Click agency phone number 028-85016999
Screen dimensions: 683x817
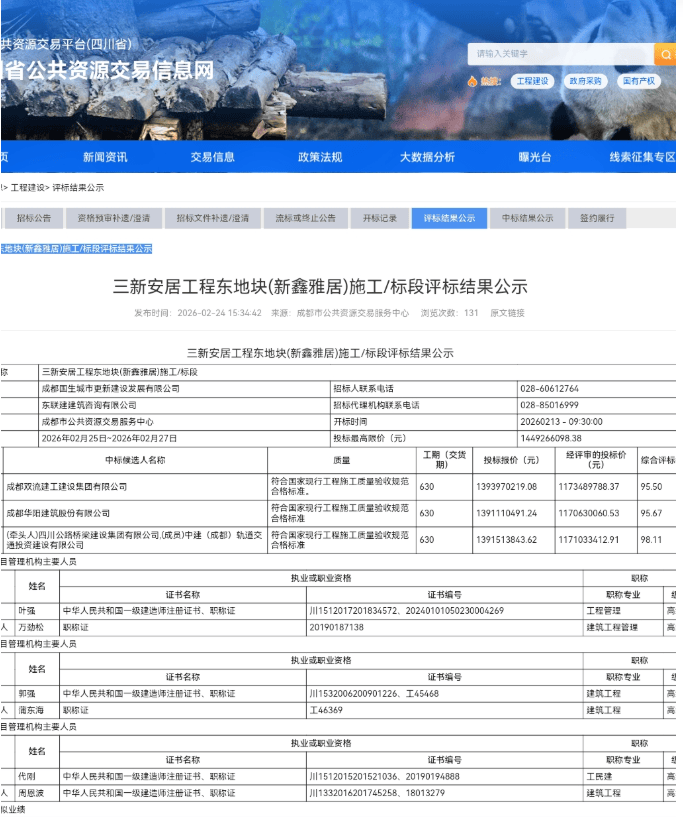point(549,405)
